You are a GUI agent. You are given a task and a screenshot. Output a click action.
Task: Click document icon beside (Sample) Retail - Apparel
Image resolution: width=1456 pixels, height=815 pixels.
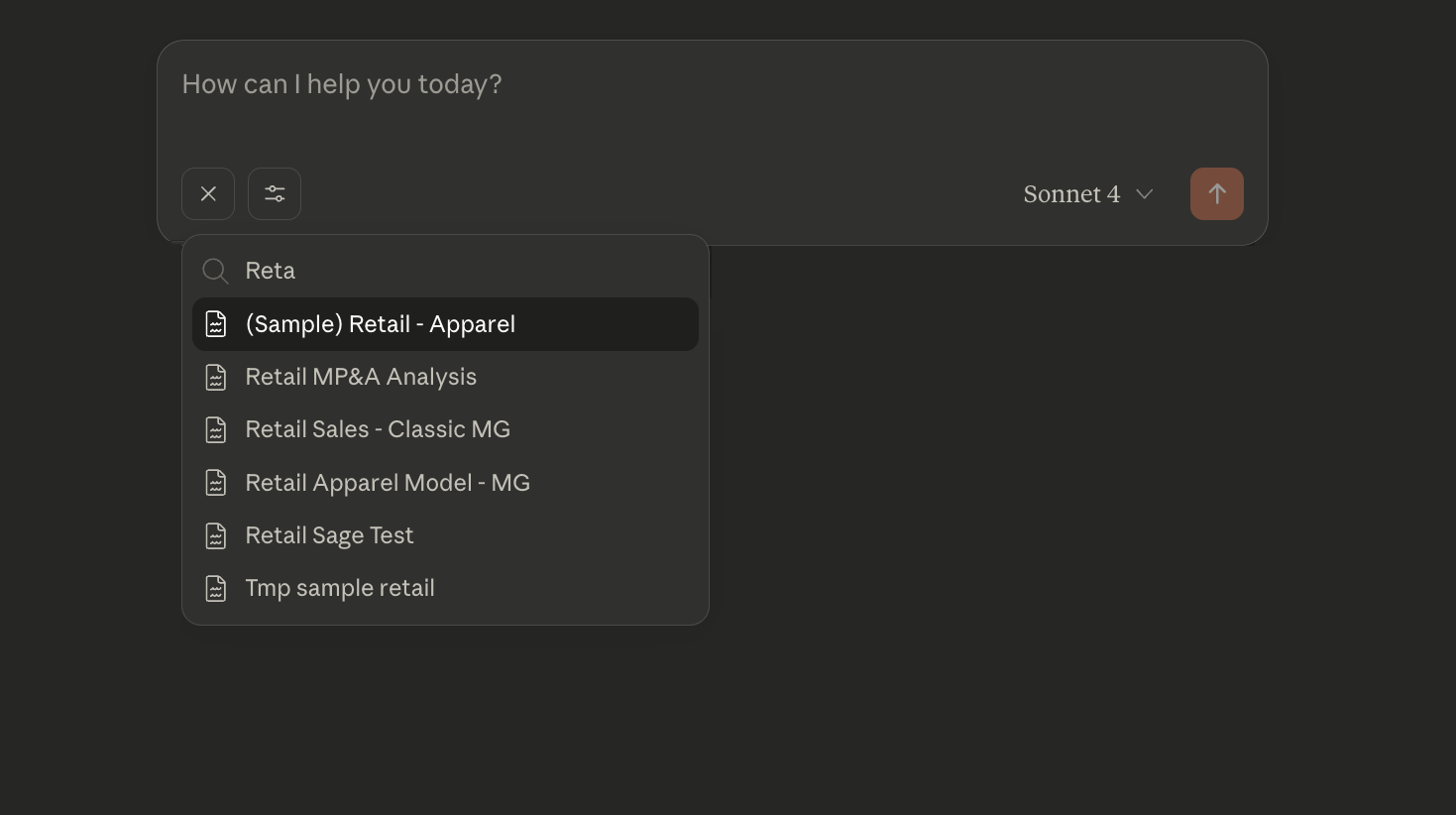tap(216, 324)
